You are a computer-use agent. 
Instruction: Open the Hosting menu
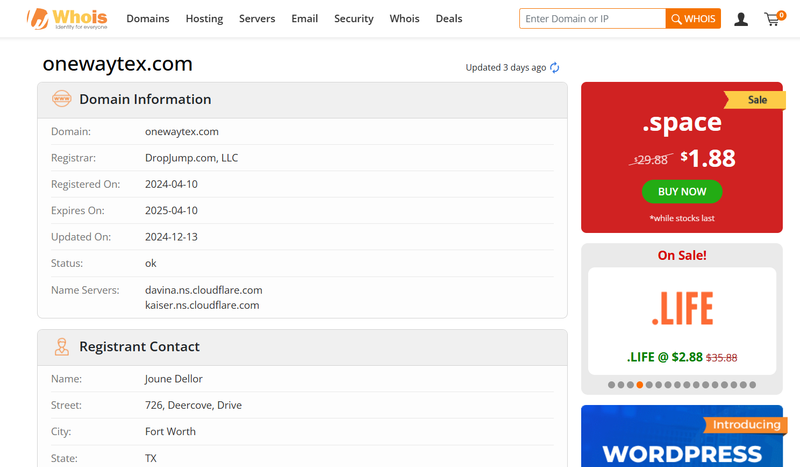(204, 19)
